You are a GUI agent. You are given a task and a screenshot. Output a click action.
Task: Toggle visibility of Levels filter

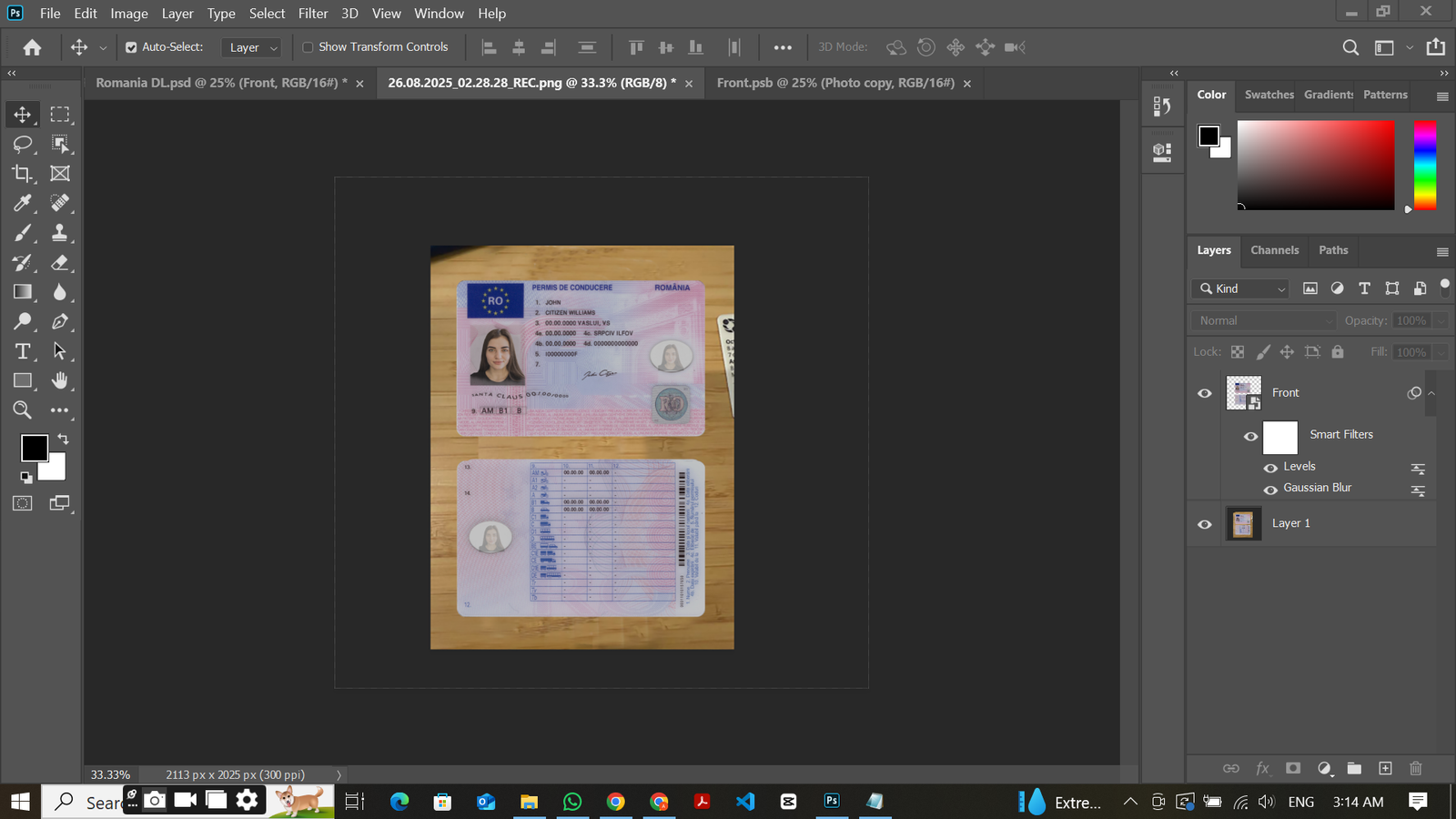[x=1270, y=468]
